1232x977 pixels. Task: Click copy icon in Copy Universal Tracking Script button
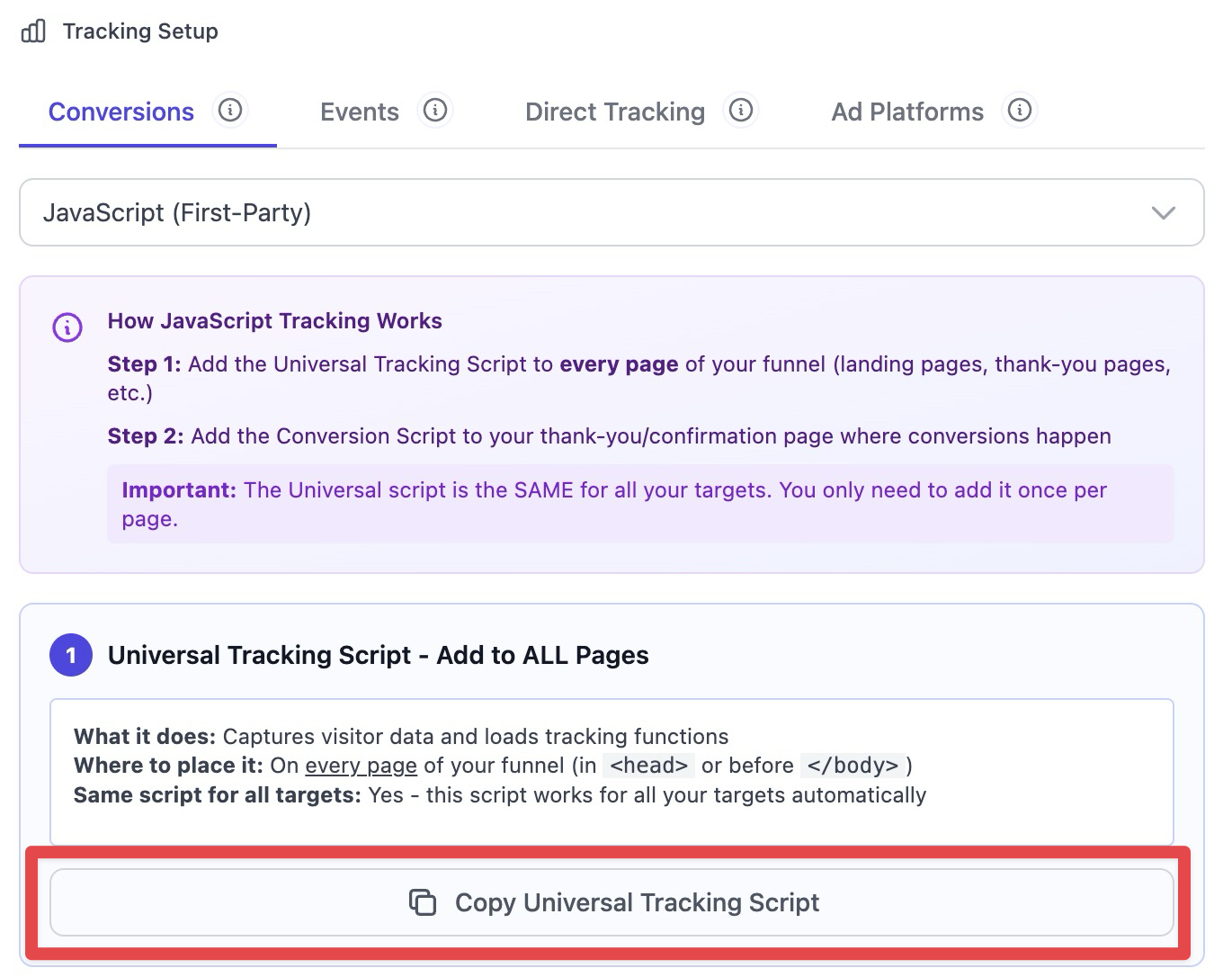(x=423, y=901)
